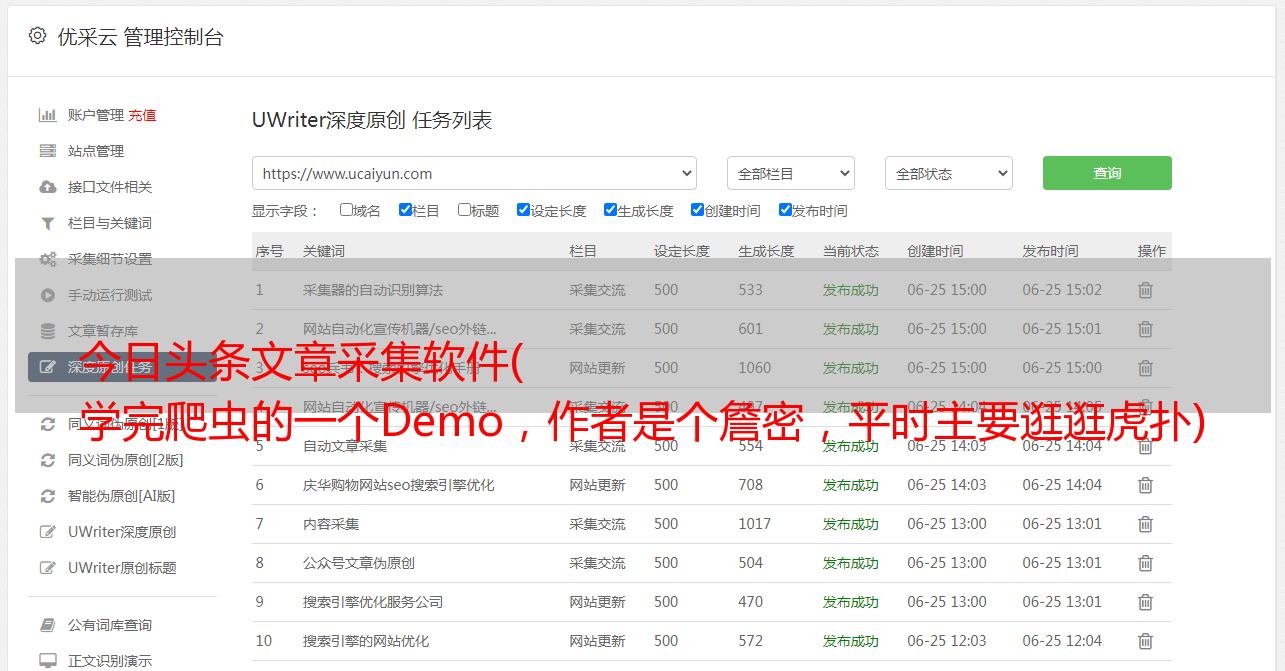Screen dimensions: 1285x671
Task: Open 账户管理 in the sidebar
Action: [96, 115]
